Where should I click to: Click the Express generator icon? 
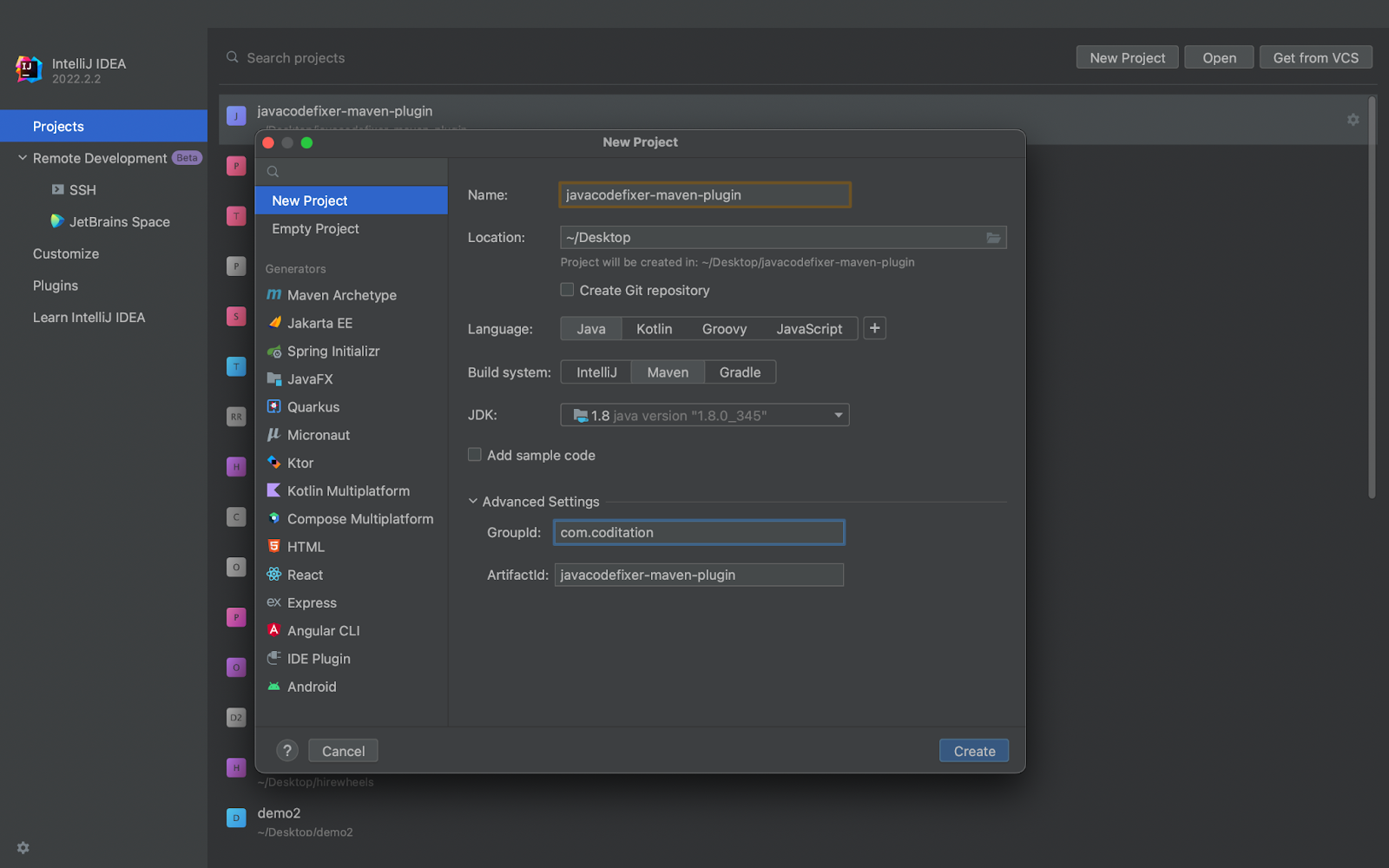pyautogui.click(x=274, y=602)
